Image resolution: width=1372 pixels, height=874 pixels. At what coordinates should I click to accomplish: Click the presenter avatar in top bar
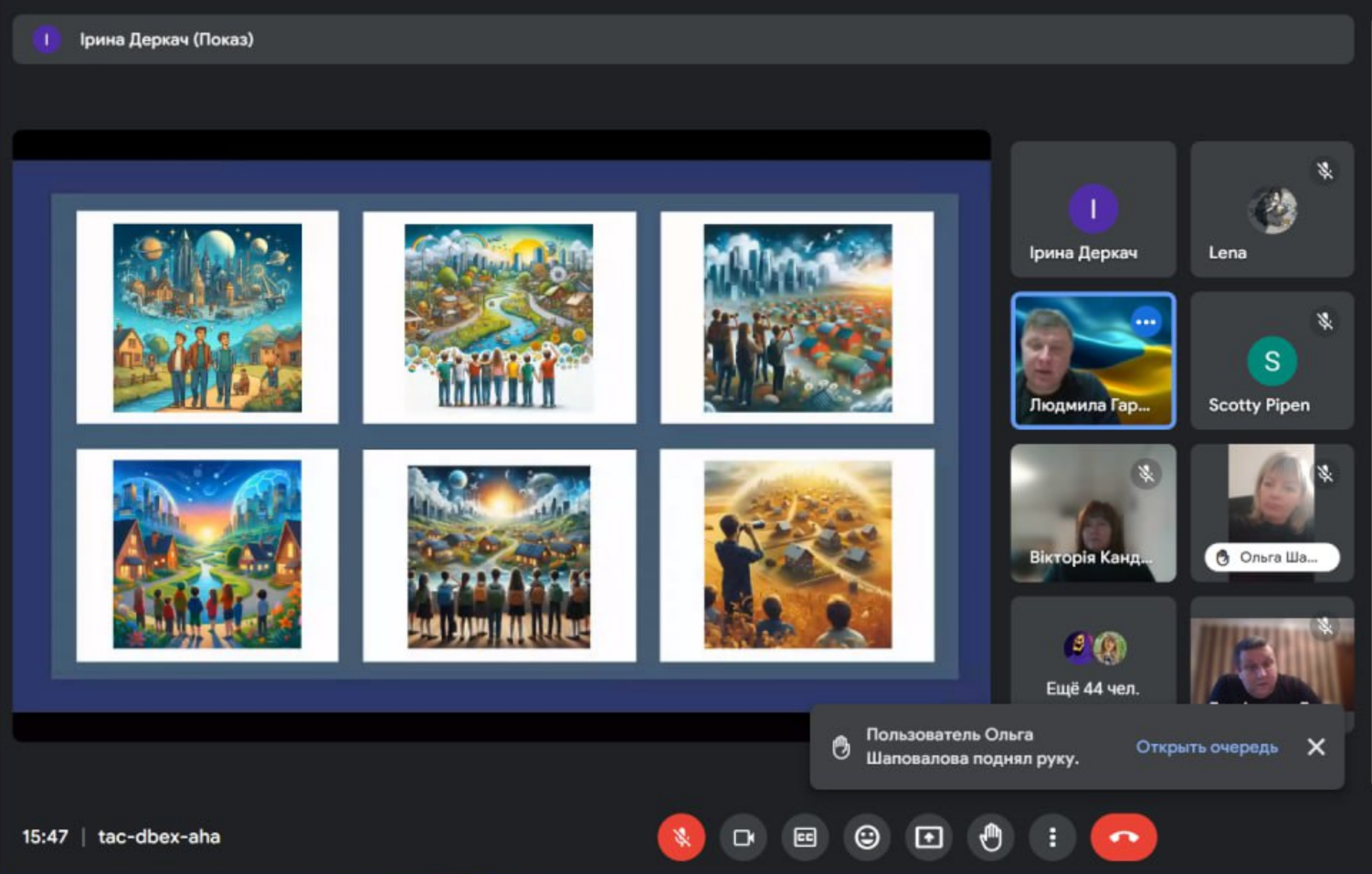[x=47, y=39]
